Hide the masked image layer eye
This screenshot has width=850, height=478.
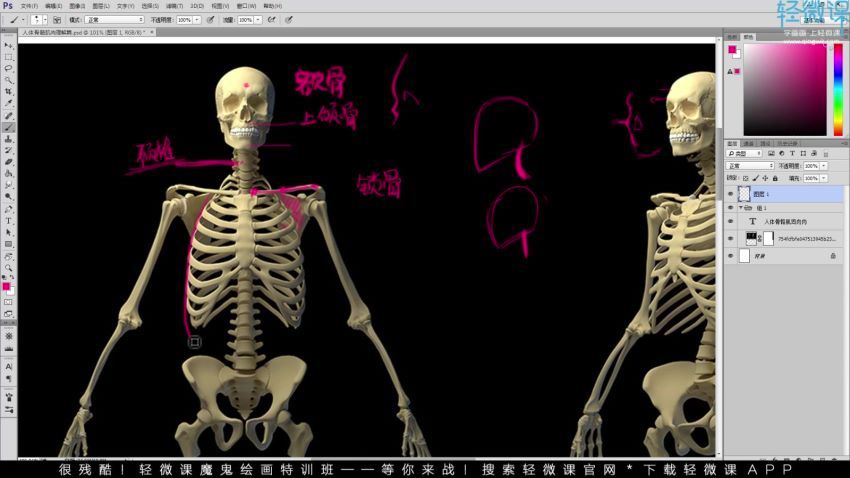(x=730, y=238)
